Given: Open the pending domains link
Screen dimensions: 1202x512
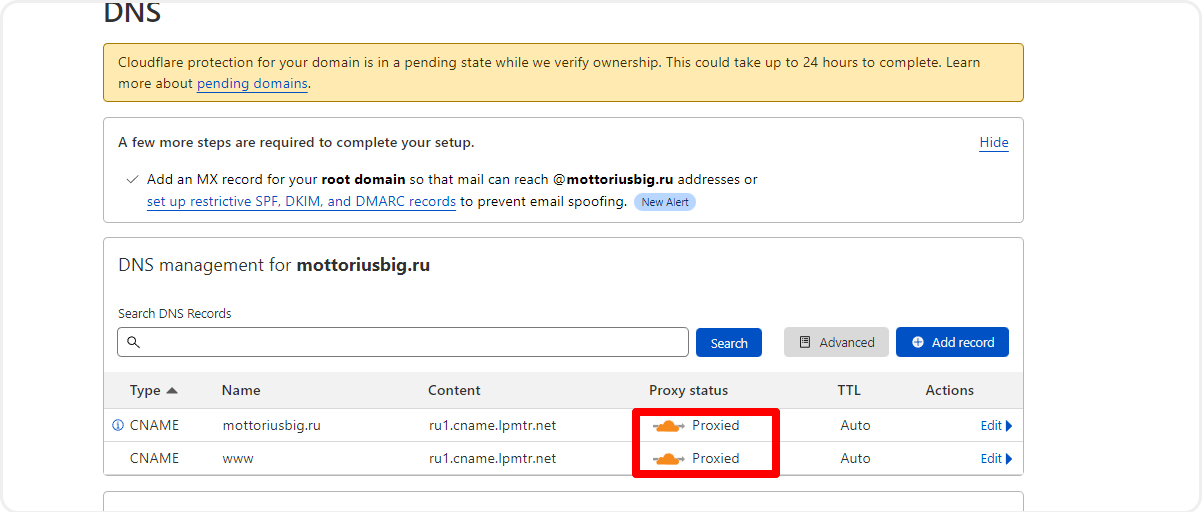Looking at the screenshot, I should (252, 84).
